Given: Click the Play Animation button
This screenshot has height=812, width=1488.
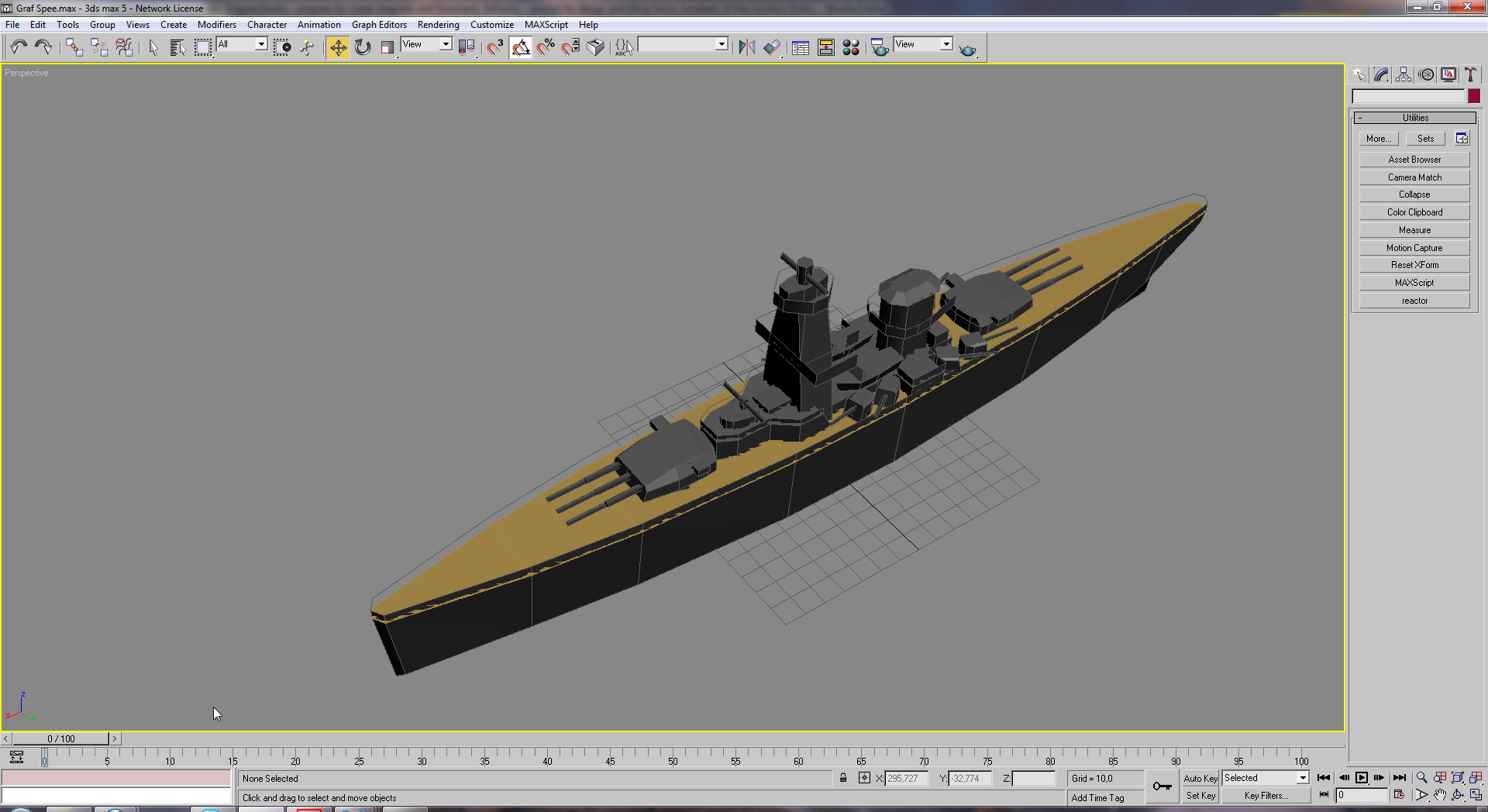Looking at the screenshot, I should point(1362,778).
